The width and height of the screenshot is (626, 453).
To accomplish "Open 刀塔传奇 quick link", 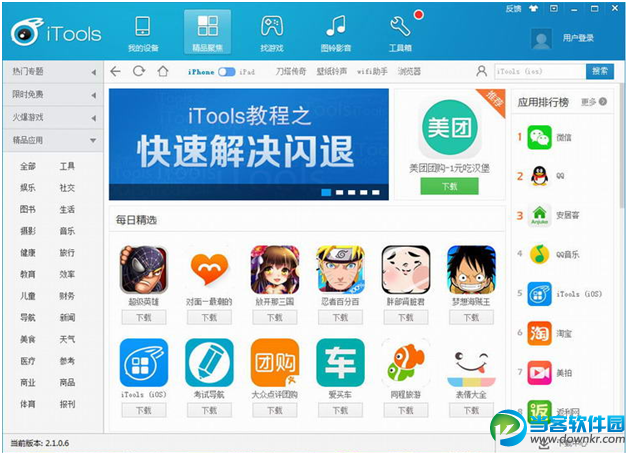I will (x=291, y=71).
